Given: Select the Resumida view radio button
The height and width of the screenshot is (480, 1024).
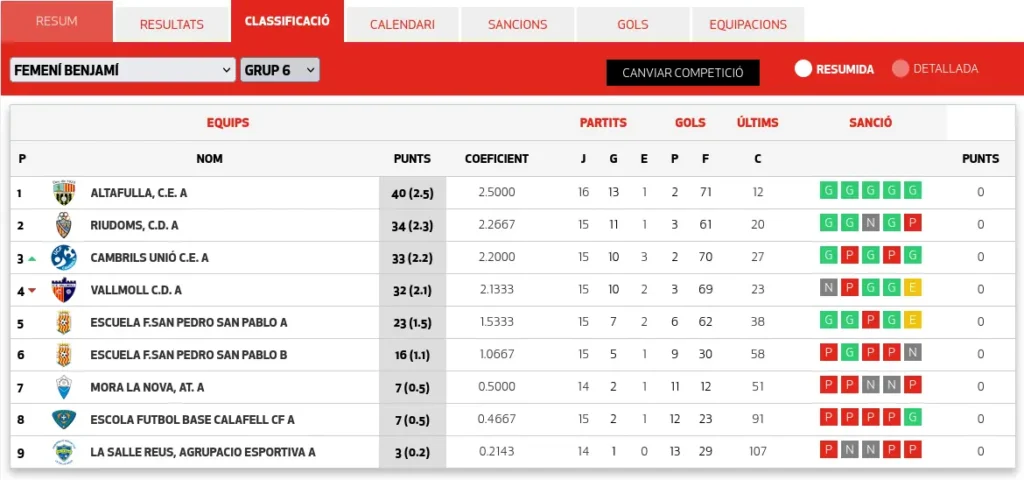Looking at the screenshot, I should [803, 69].
